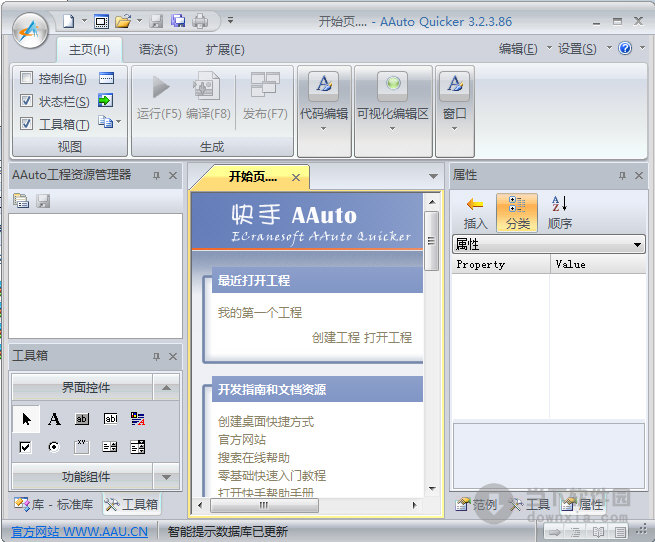Screen dimensions: 655x542
Task: Click the save all icon
Action: 178,21
